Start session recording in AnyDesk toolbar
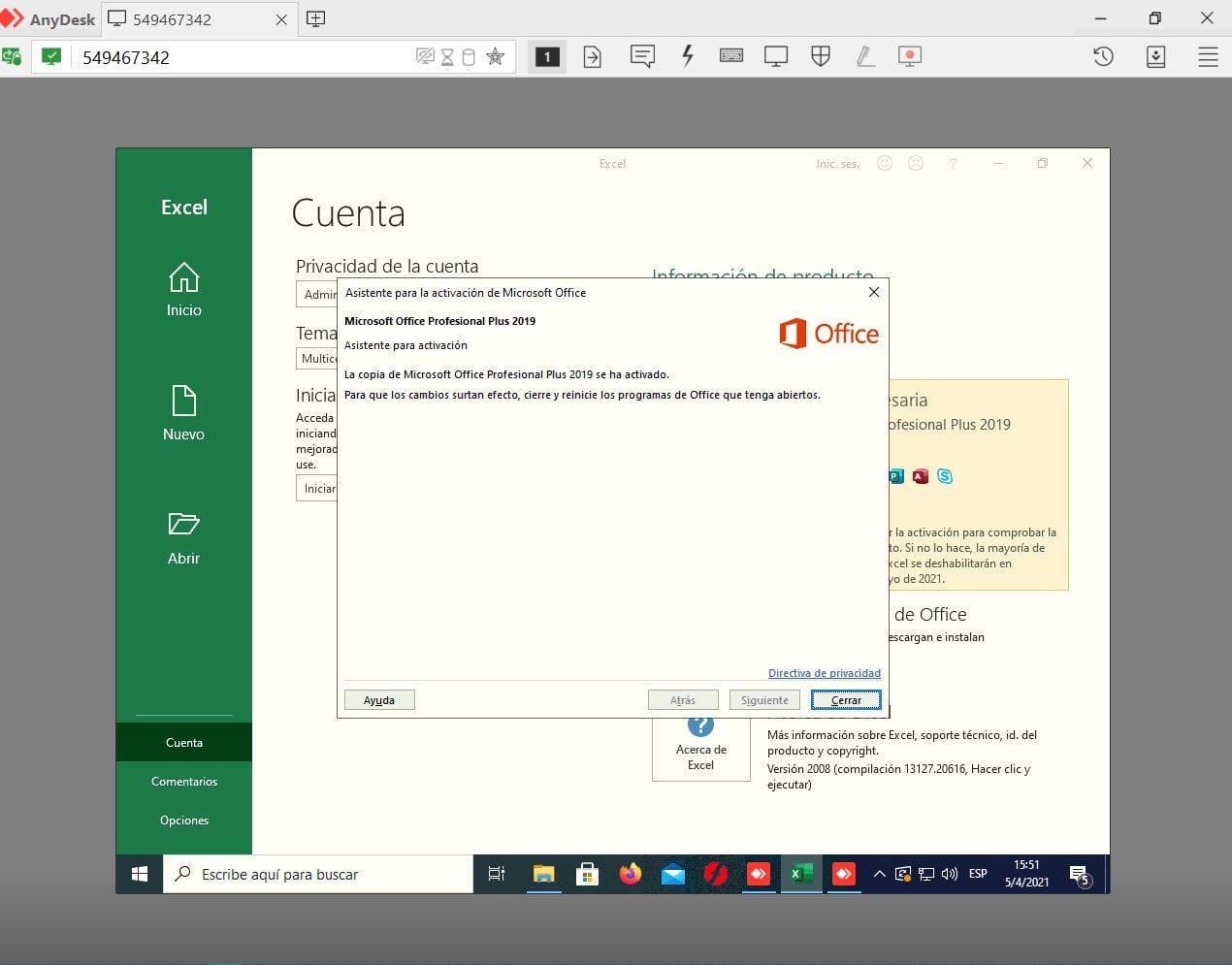 [909, 56]
